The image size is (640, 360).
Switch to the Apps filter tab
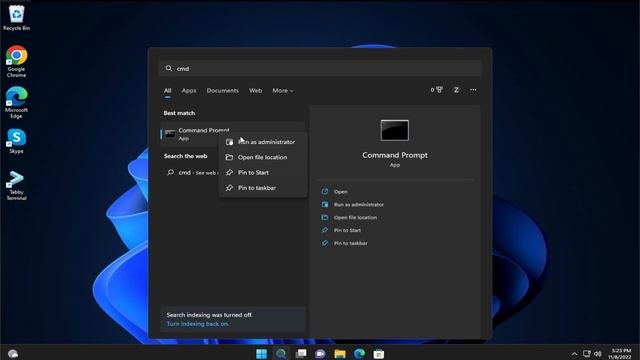point(189,91)
